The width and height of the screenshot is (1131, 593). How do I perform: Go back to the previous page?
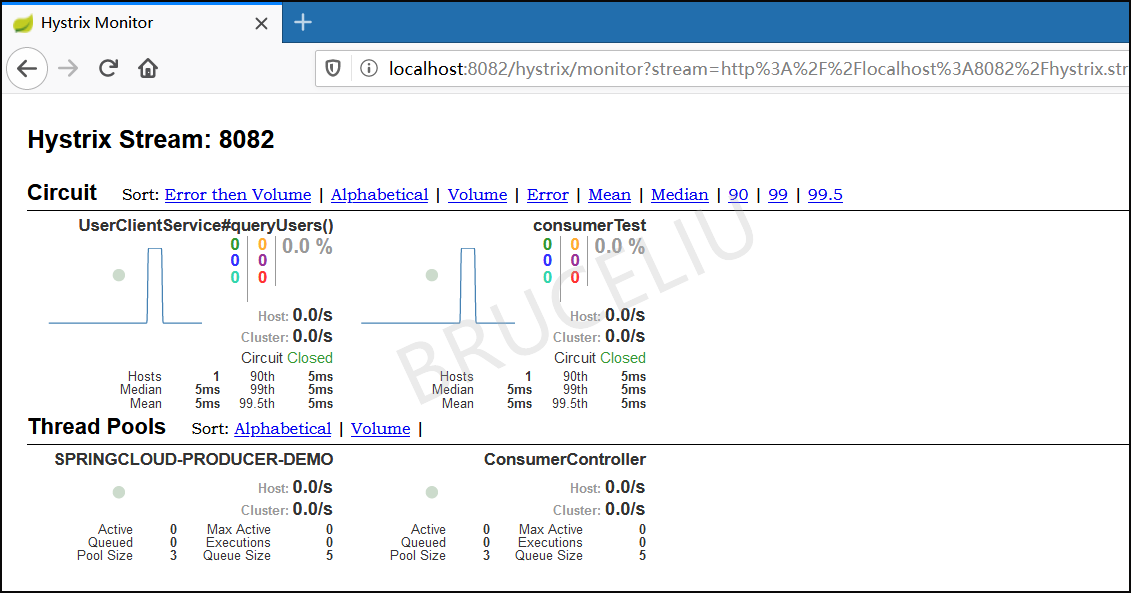[x=27, y=69]
